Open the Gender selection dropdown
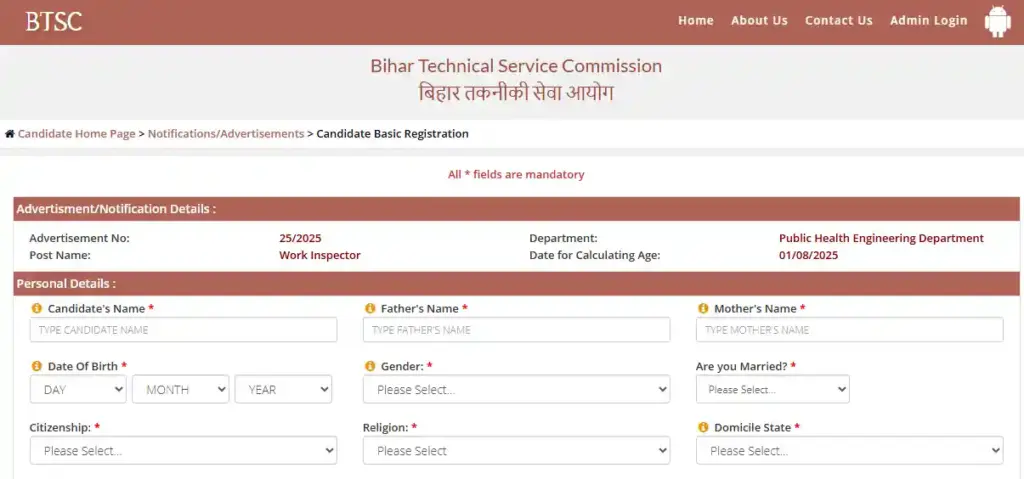This screenshot has height=479, width=1024. 516,390
